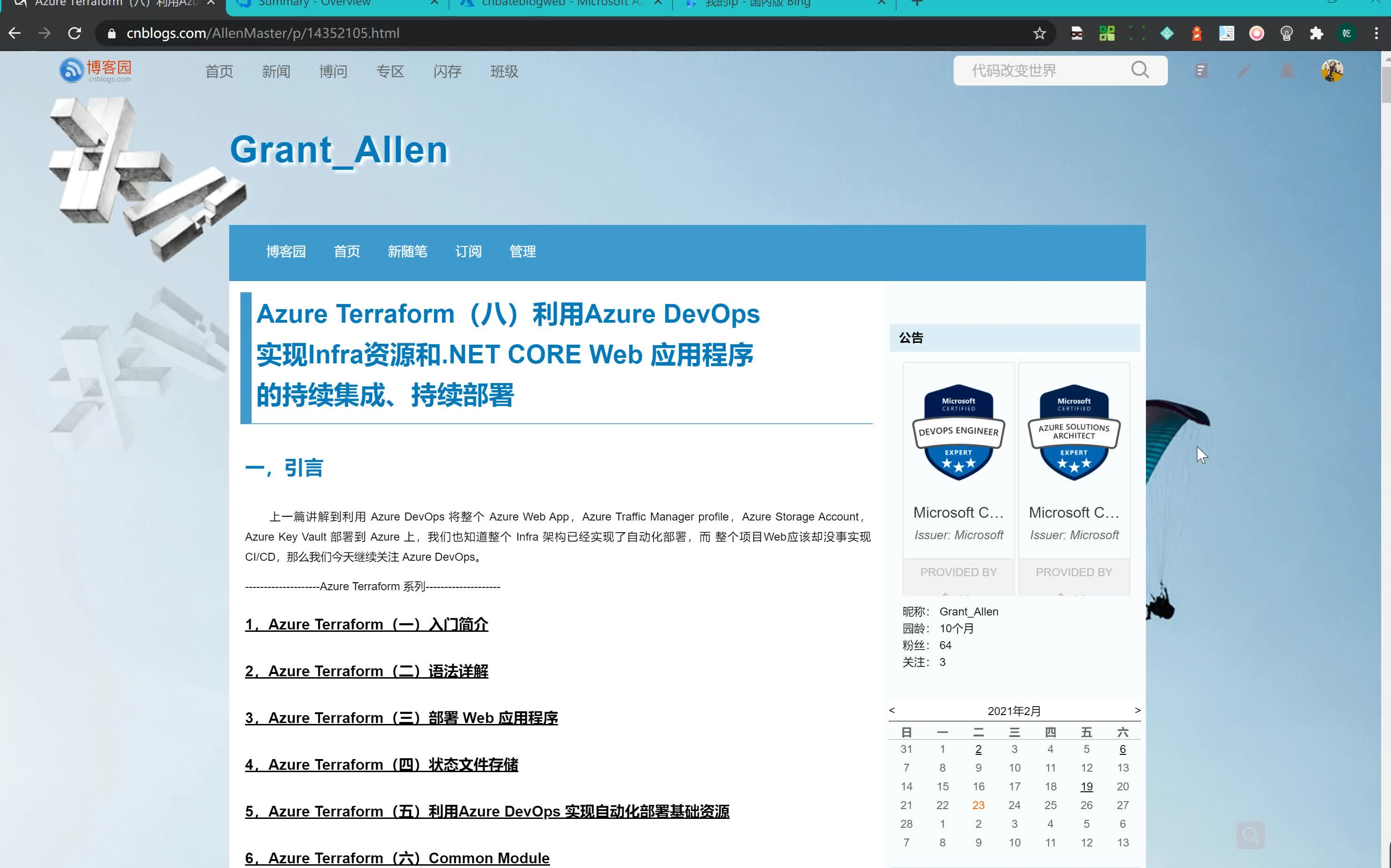
Task: Open 班级 in the top navigation
Action: coord(505,71)
